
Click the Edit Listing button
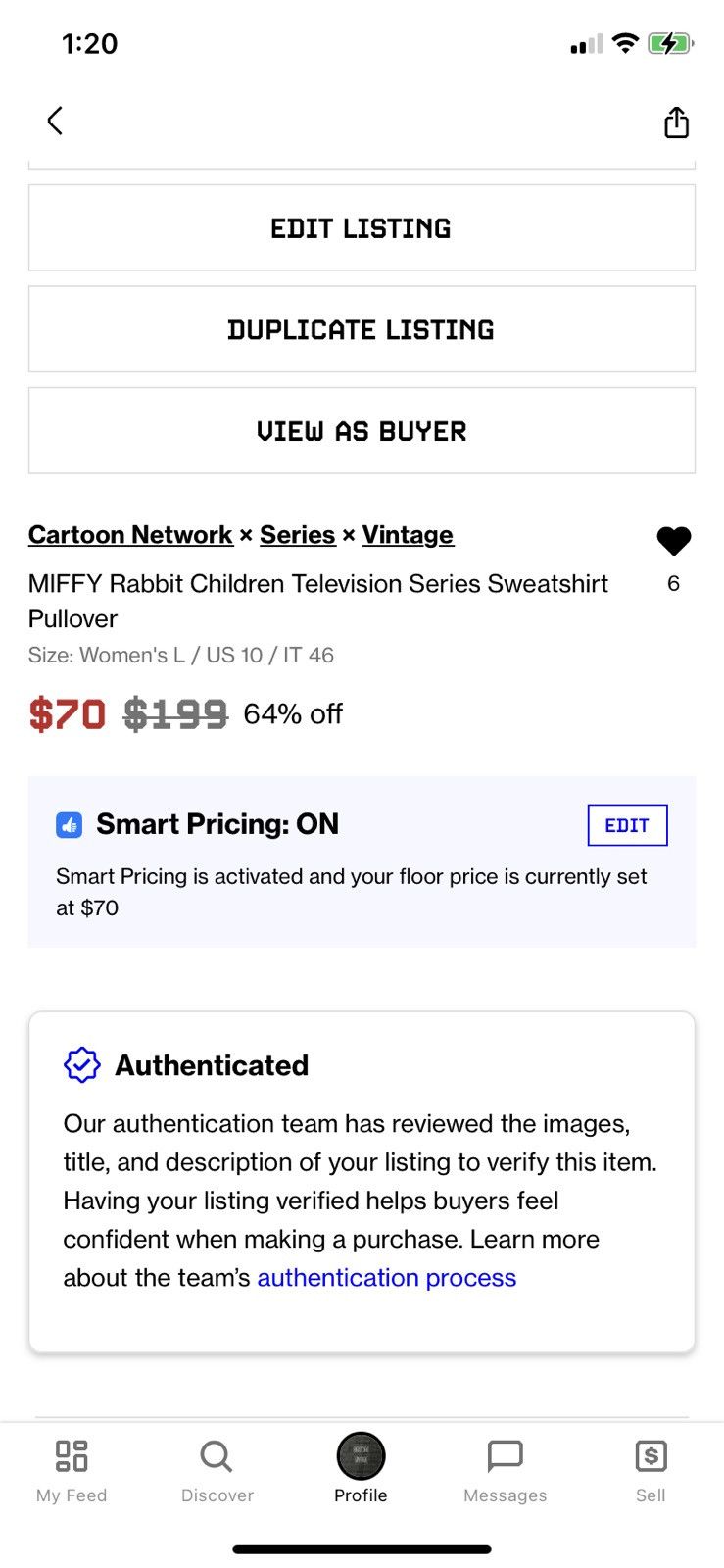pos(362,228)
